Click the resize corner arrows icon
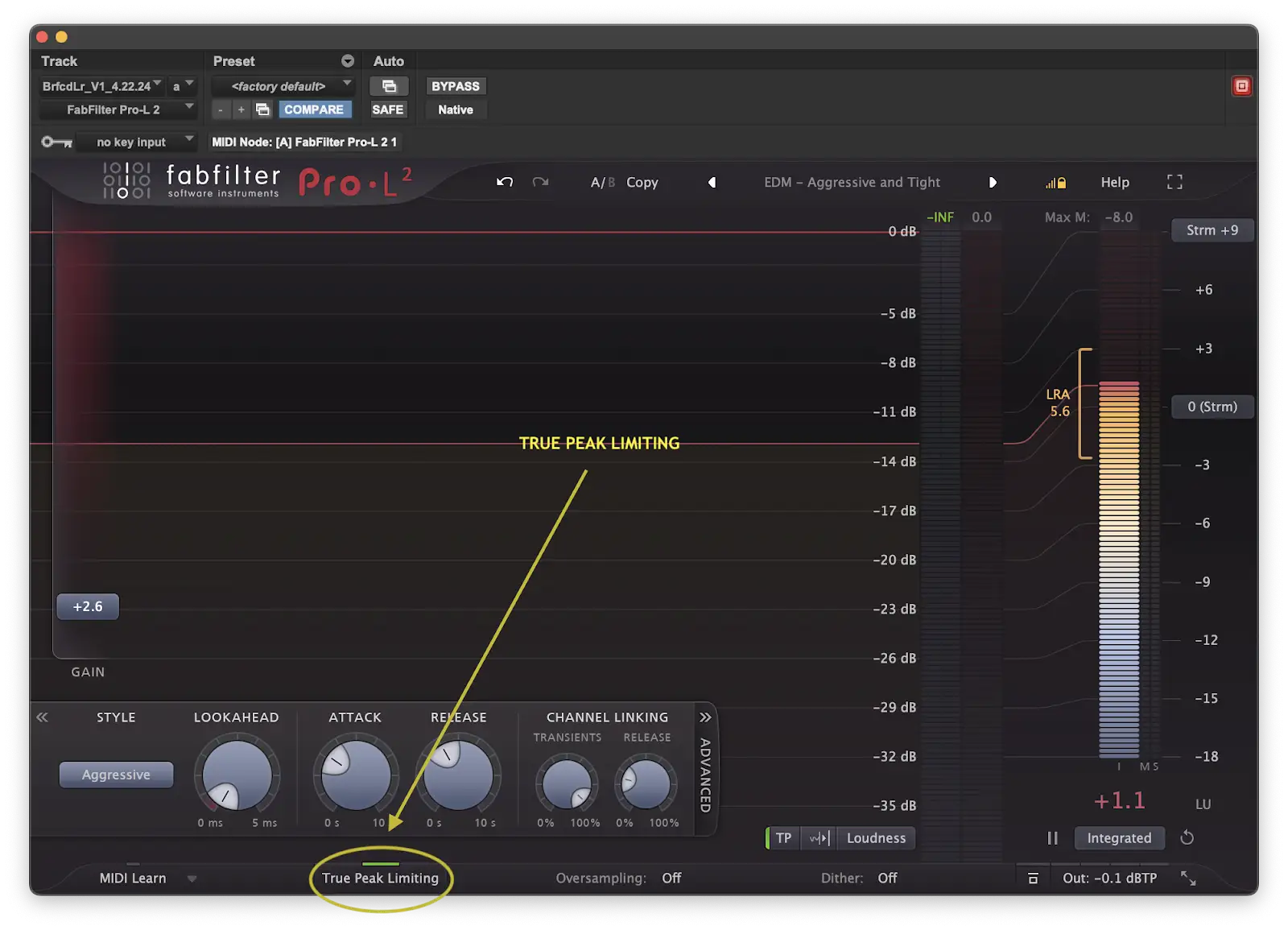Viewport: 1288px width, 930px height. tap(1188, 878)
